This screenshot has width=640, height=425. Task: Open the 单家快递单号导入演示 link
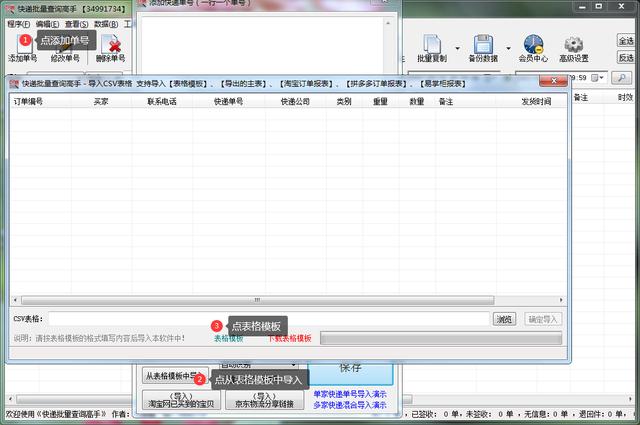click(x=350, y=394)
